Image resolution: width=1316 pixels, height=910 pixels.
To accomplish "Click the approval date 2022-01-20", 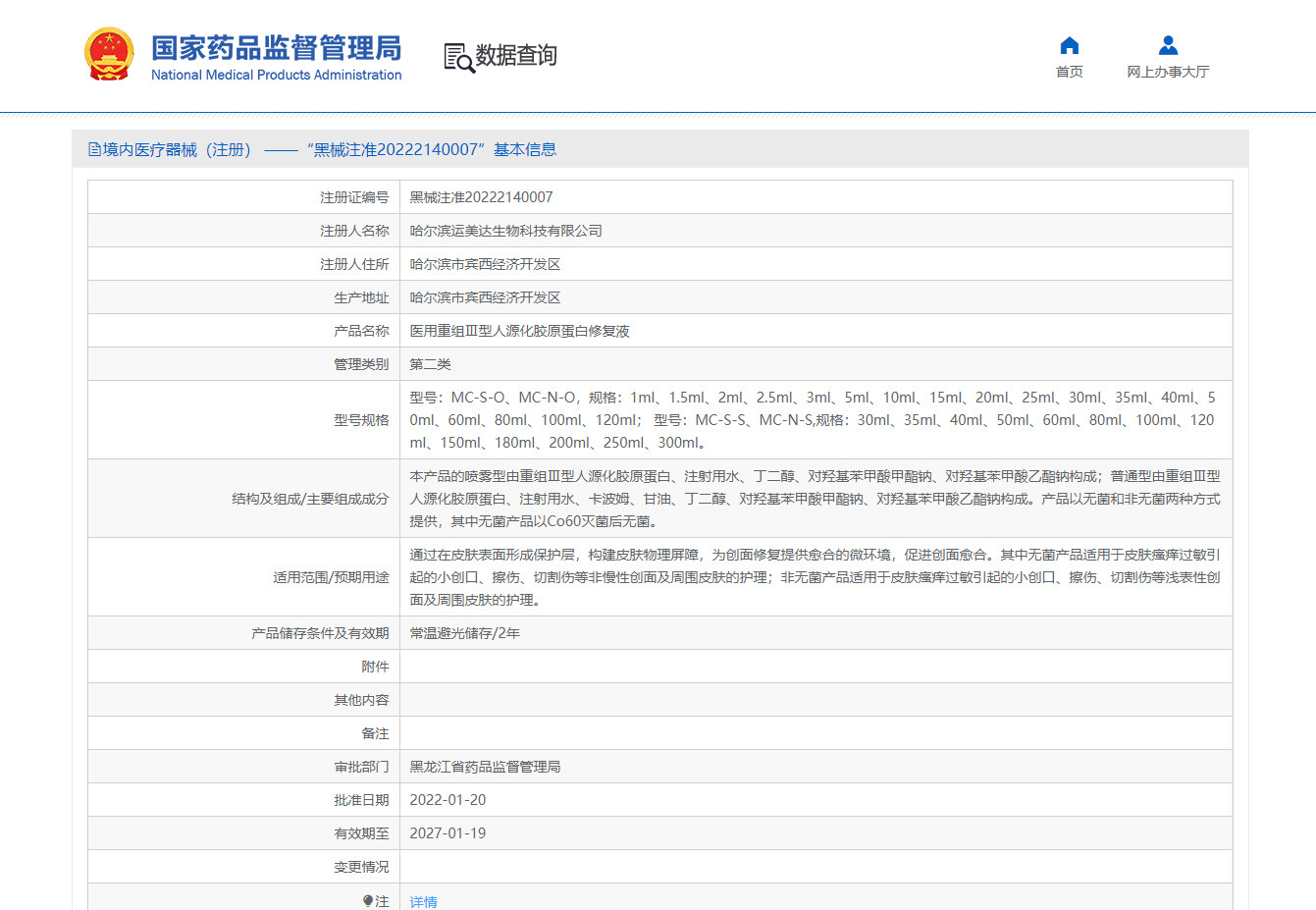I will pos(447,800).
